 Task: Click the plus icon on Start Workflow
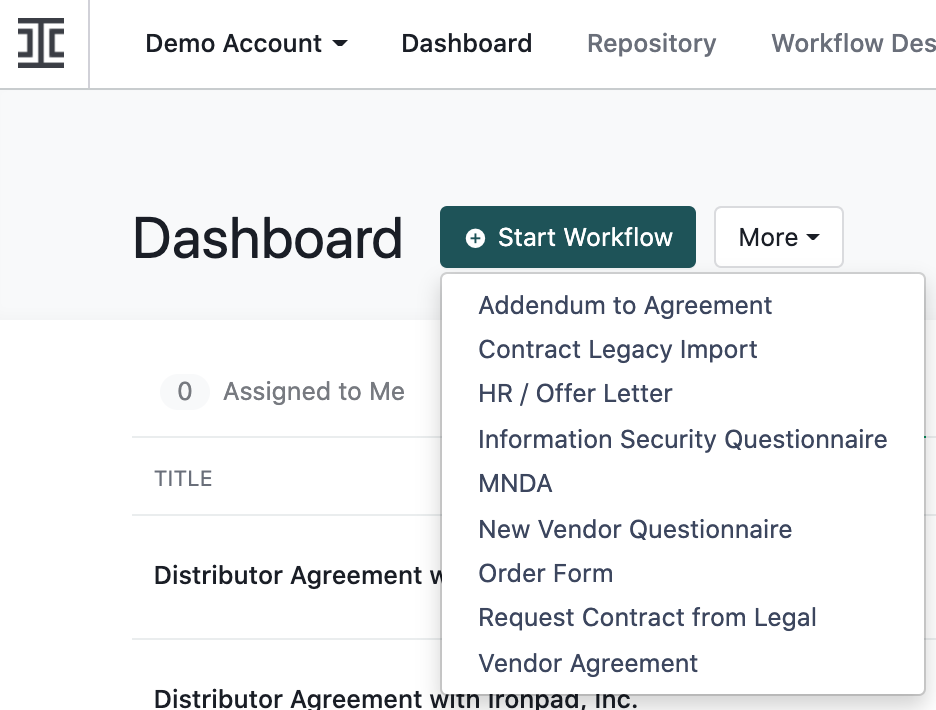[x=475, y=238]
